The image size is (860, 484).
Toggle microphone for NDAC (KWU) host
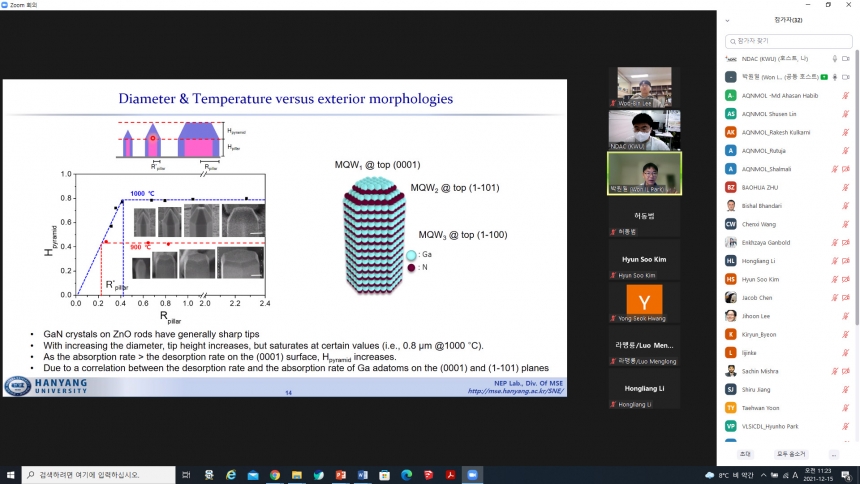tap(834, 59)
